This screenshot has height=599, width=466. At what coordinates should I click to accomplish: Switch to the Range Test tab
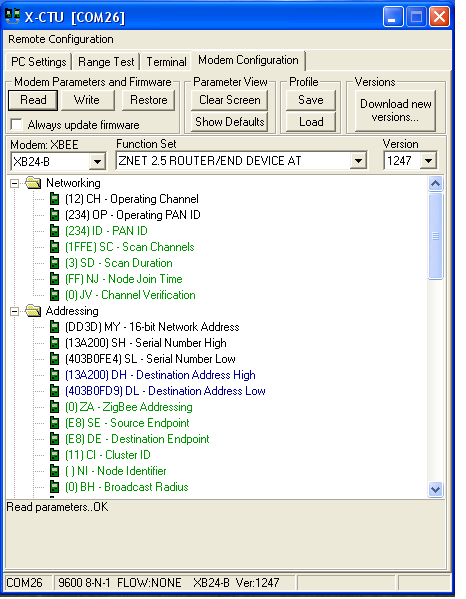(x=106, y=62)
